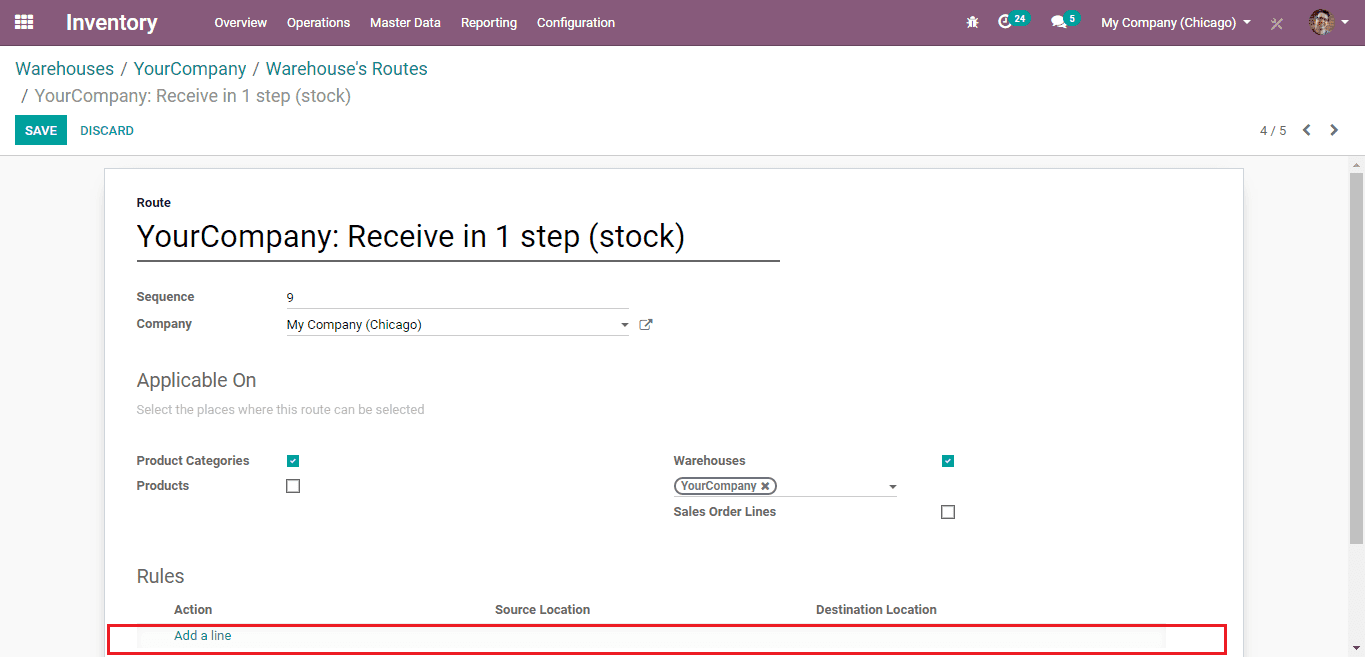Image resolution: width=1365 pixels, height=657 pixels.
Task: Open Company external link icon
Action: click(646, 325)
